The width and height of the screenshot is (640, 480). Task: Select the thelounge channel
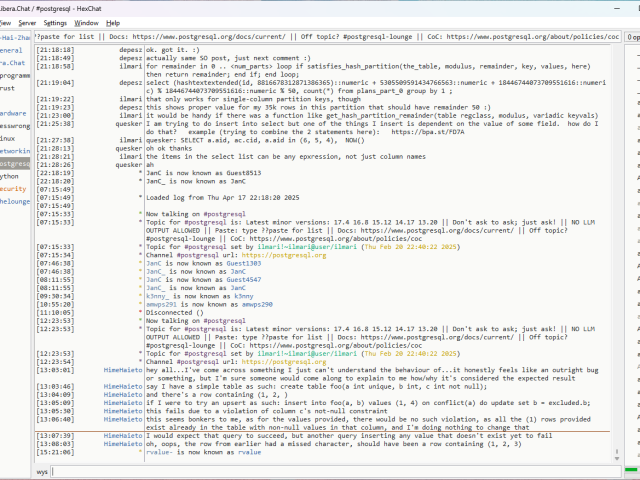pyautogui.click(x=14, y=200)
